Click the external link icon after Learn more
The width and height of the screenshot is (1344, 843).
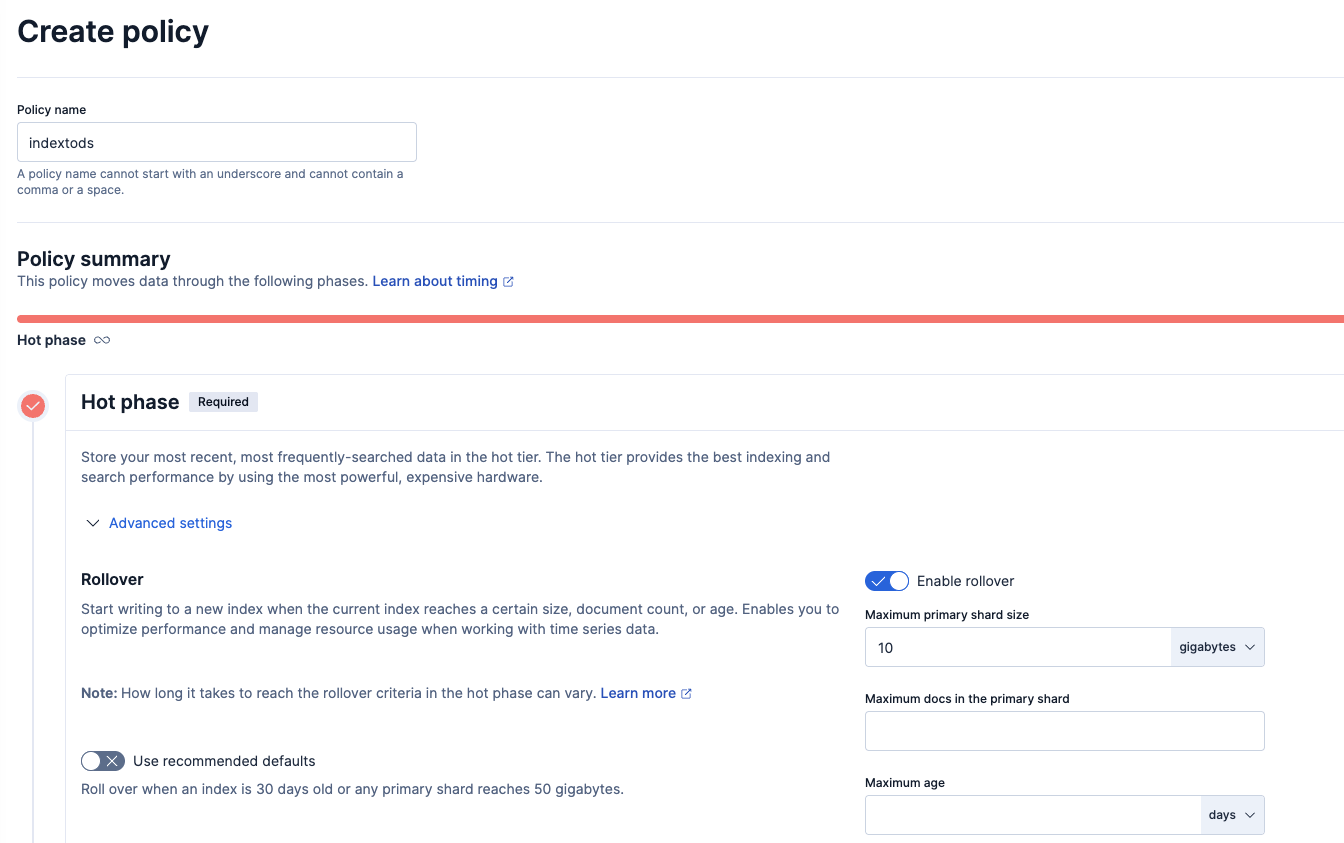tap(686, 693)
